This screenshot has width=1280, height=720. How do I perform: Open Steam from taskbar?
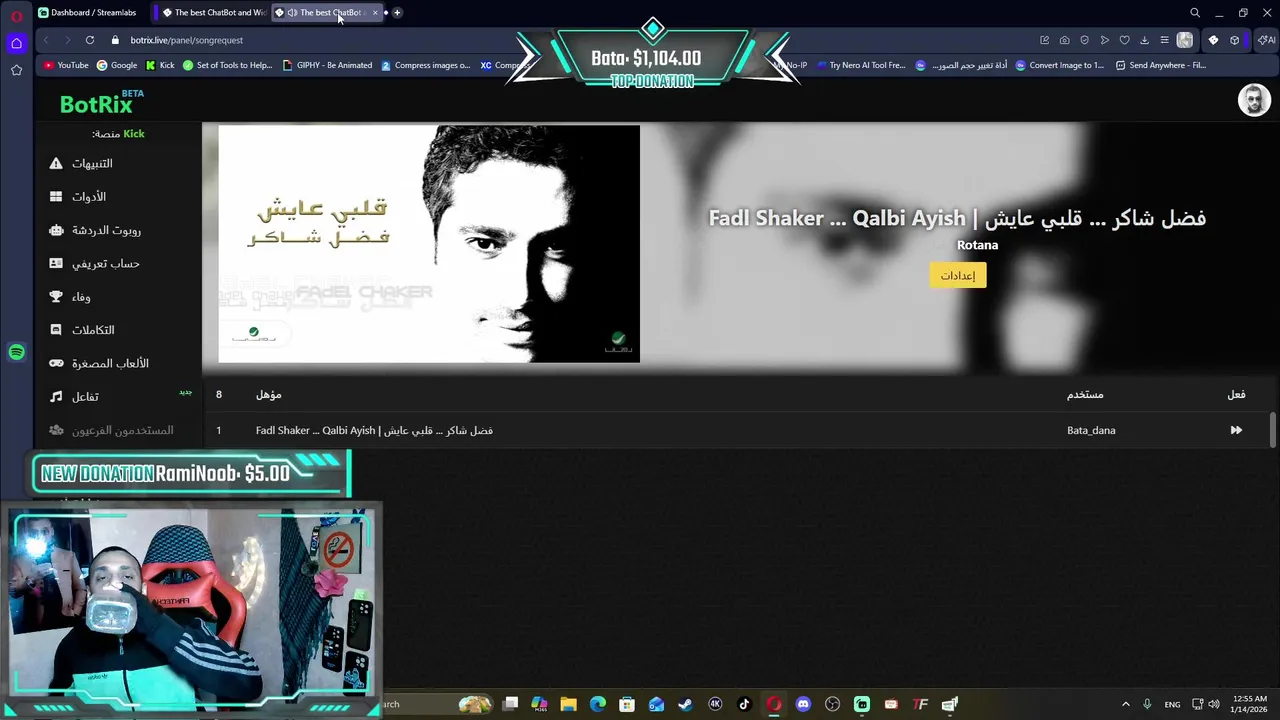685,704
